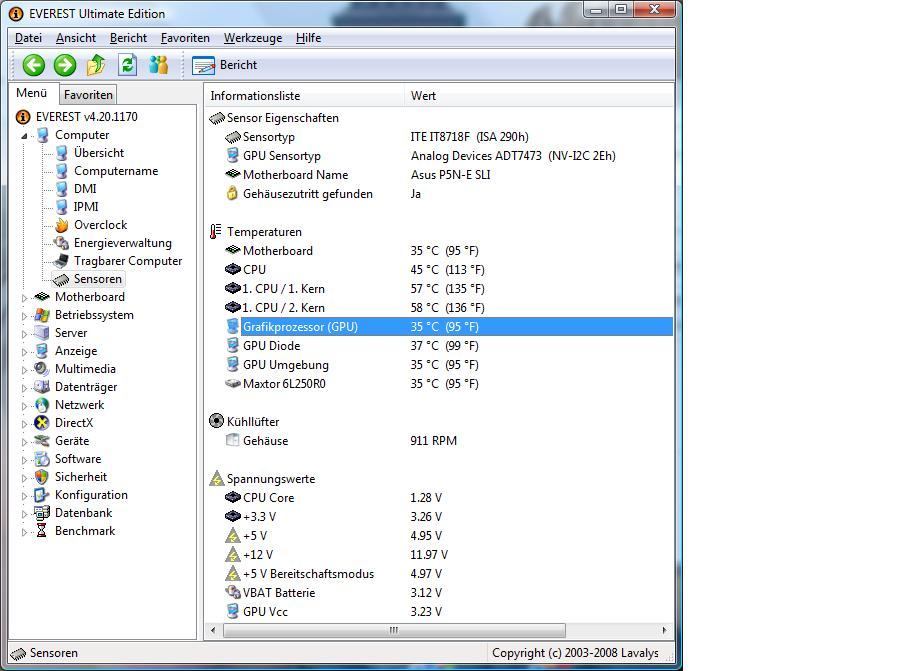The width and height of the screenshot is (911, 671).
Task: Expand the Datenträger tree node
Action: (24, 387)
